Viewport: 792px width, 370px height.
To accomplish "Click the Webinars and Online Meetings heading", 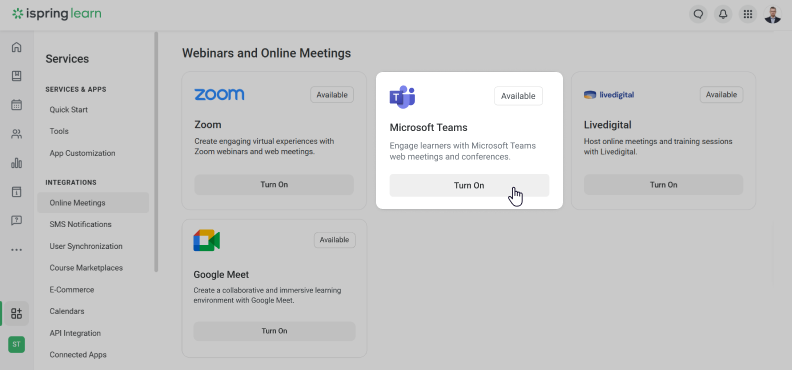I will tap(266, 53).
